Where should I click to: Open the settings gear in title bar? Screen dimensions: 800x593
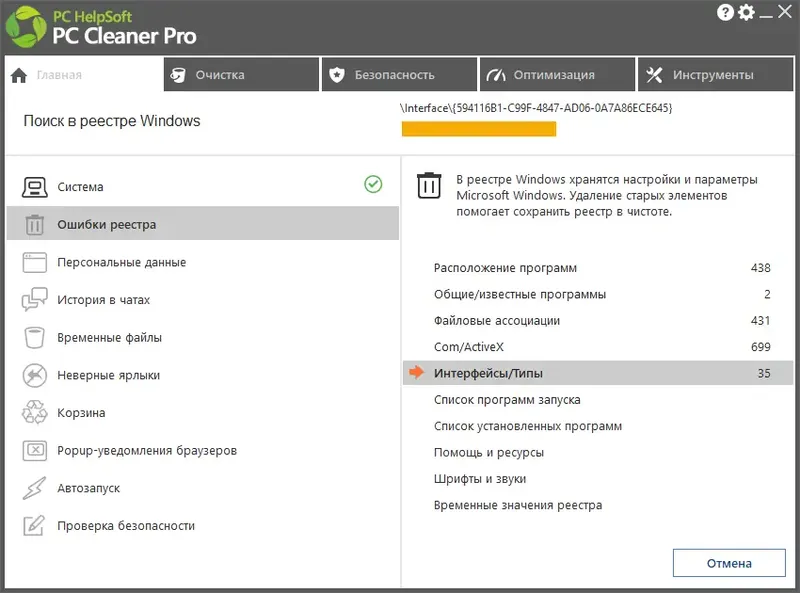[x=745, y=13]
